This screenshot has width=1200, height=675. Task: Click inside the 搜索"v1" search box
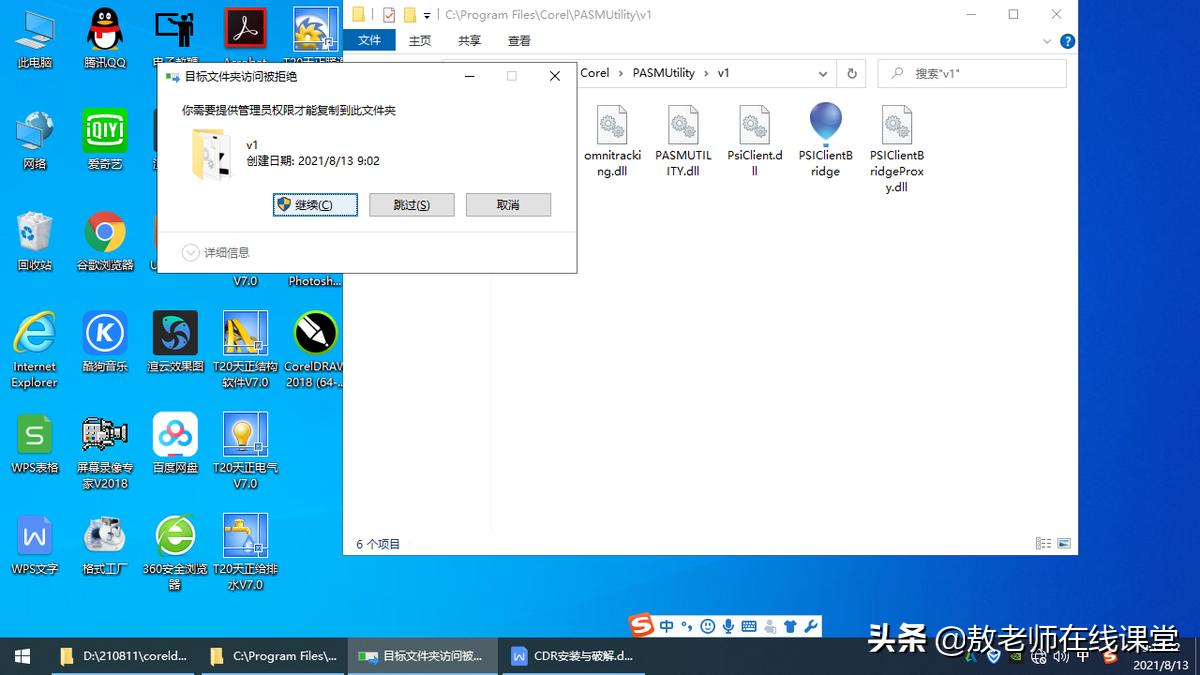click(970, 73)
